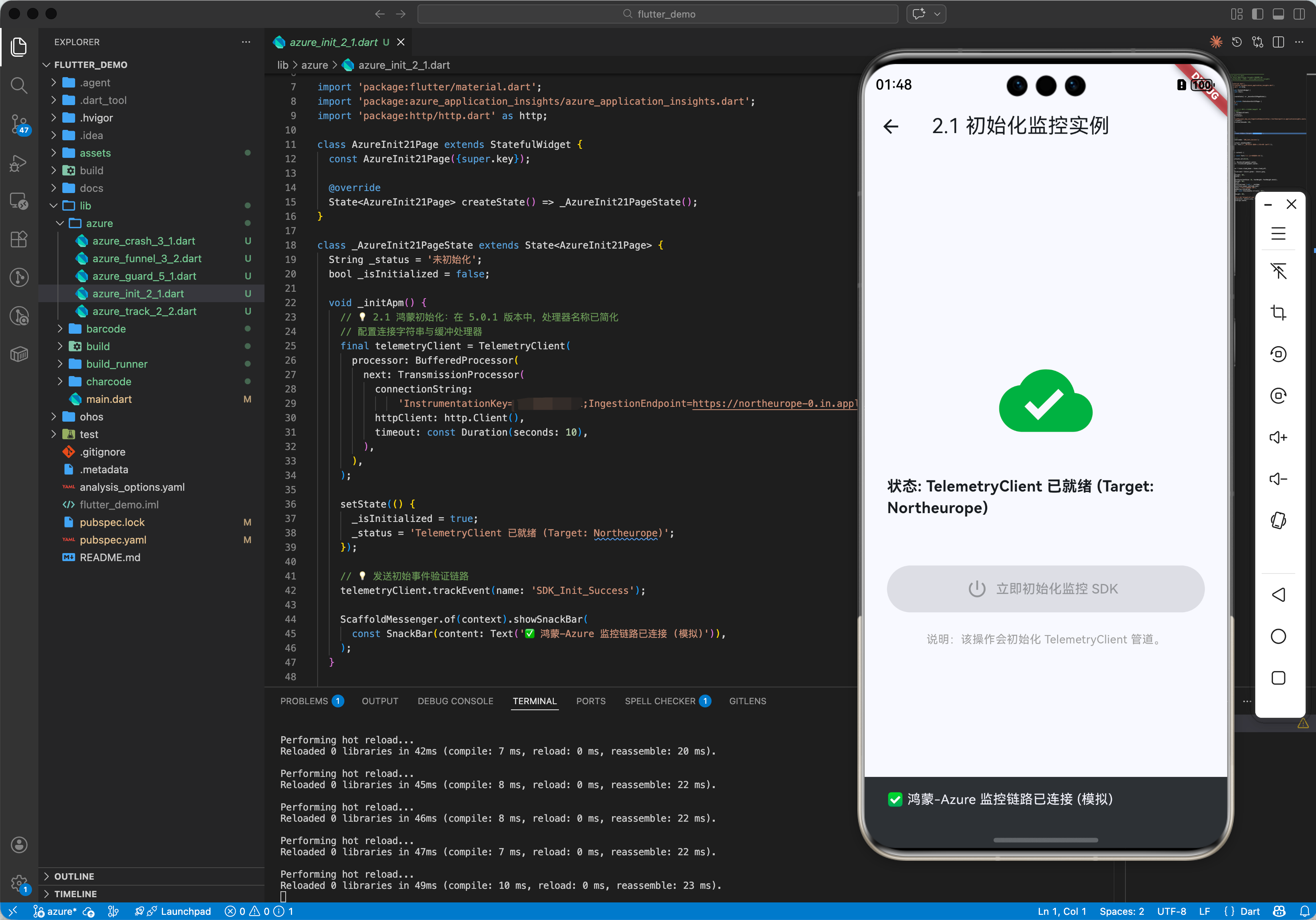1316x920 pixels.
Task: Expand the barcode folder
Action: 105,329
